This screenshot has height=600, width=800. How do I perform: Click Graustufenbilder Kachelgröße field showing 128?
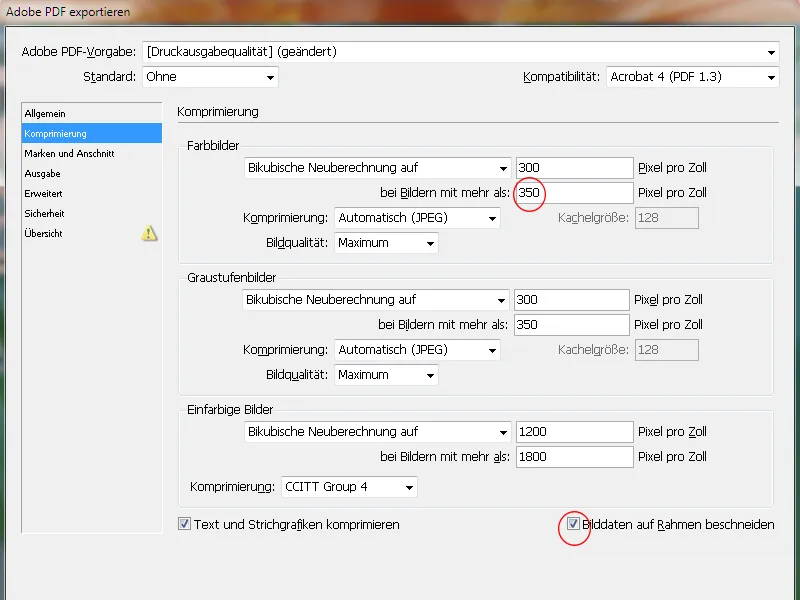[667, 350]
